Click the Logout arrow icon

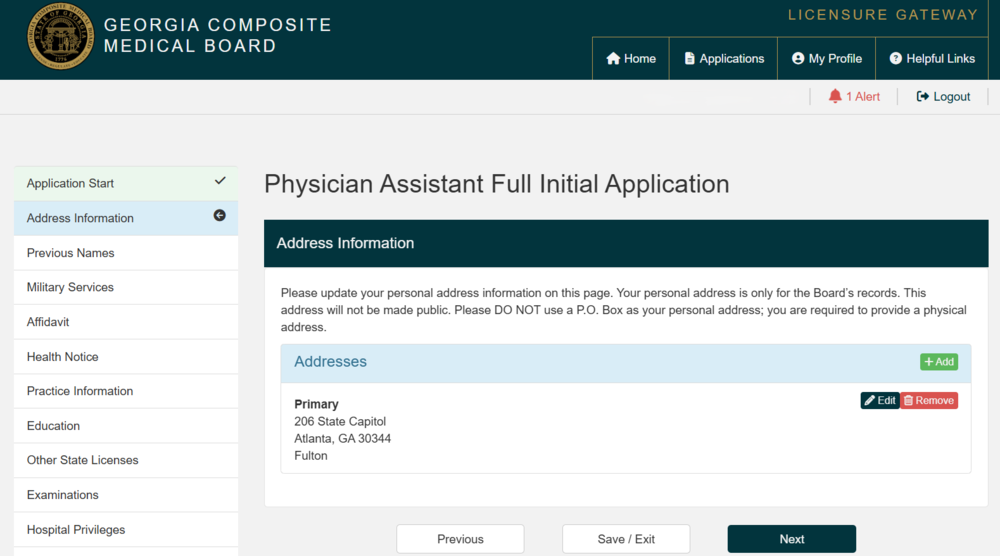click(x=922, y=96)
